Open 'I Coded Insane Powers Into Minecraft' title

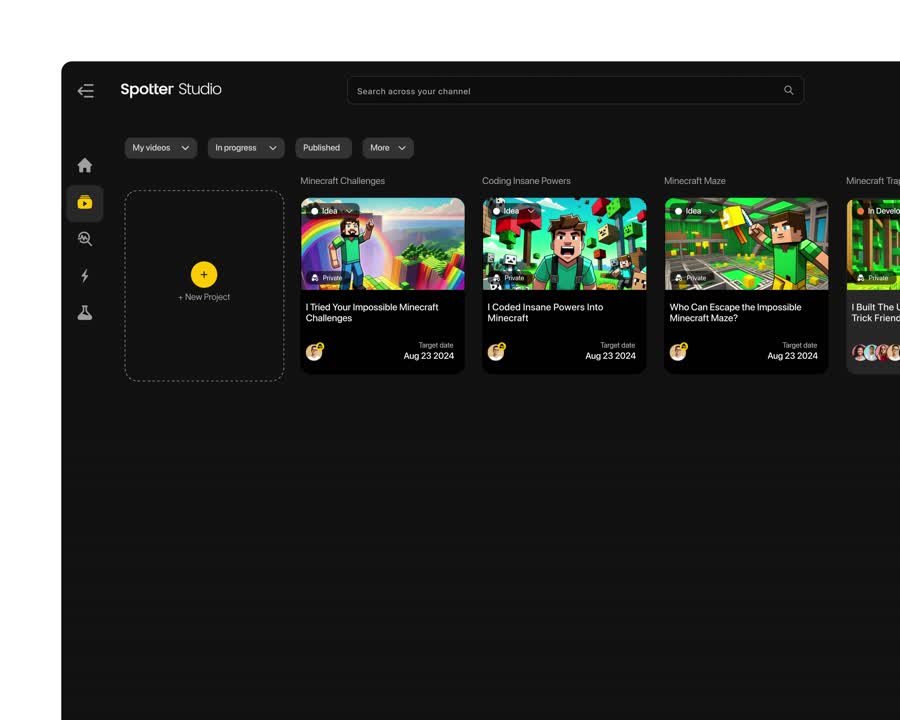pos(545,313)
